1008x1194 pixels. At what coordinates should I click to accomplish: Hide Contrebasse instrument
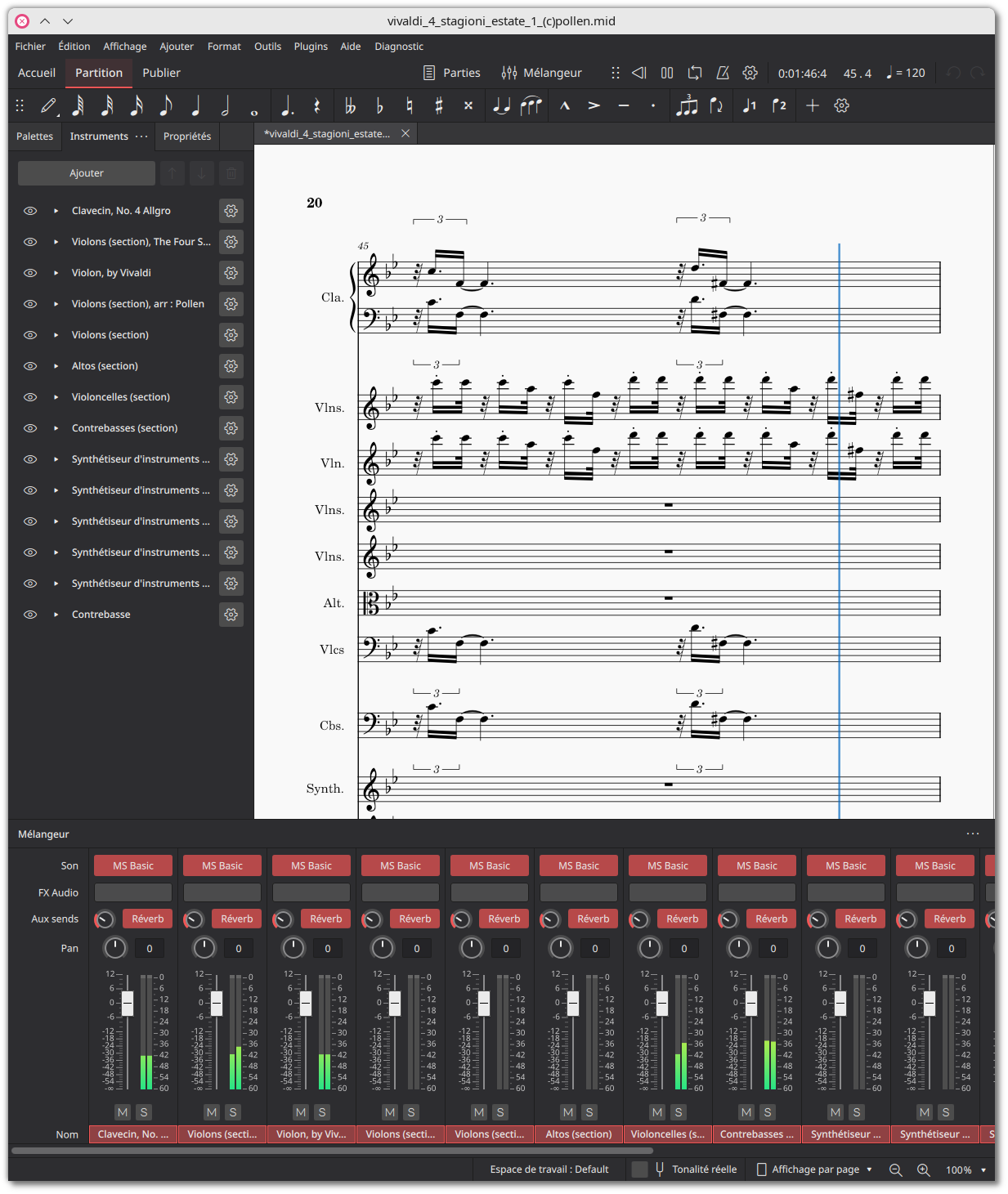tap(30, 615)
